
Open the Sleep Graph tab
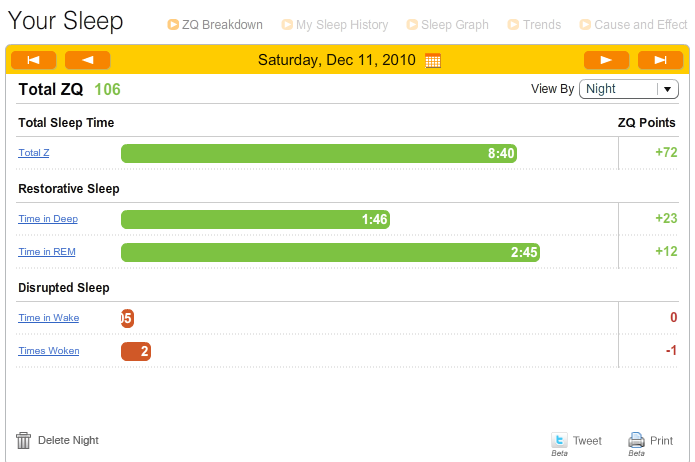[x=448, y=25]
